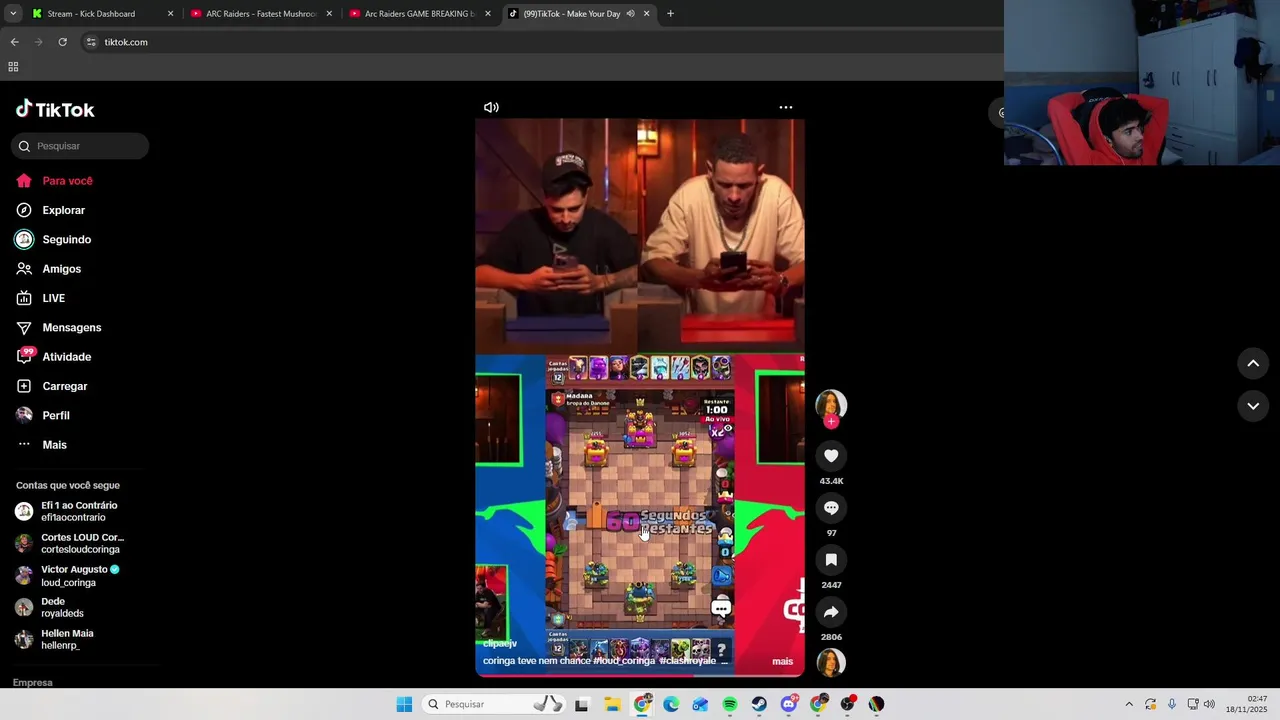The image size is (1280, 720).
Task: Click the microphone tray icon
Action: pyautogui.click(x=1172, y=704)
